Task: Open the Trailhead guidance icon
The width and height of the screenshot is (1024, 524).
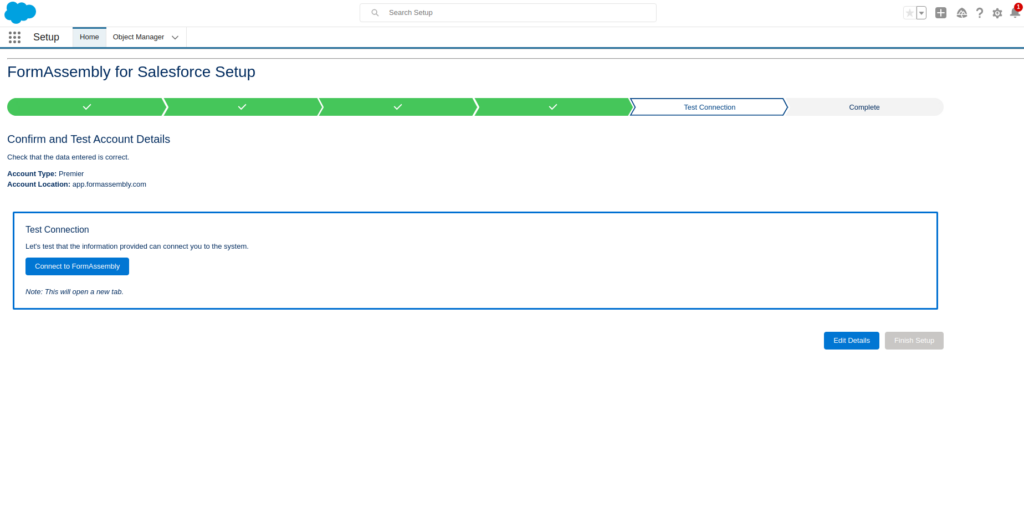Action: (x=961, y=13)
